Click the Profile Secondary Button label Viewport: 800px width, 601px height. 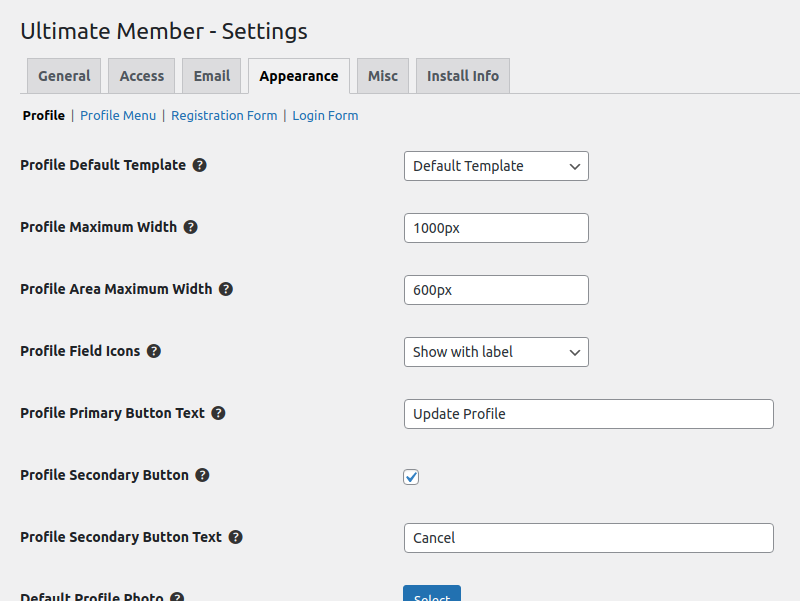tap(105, 475)
